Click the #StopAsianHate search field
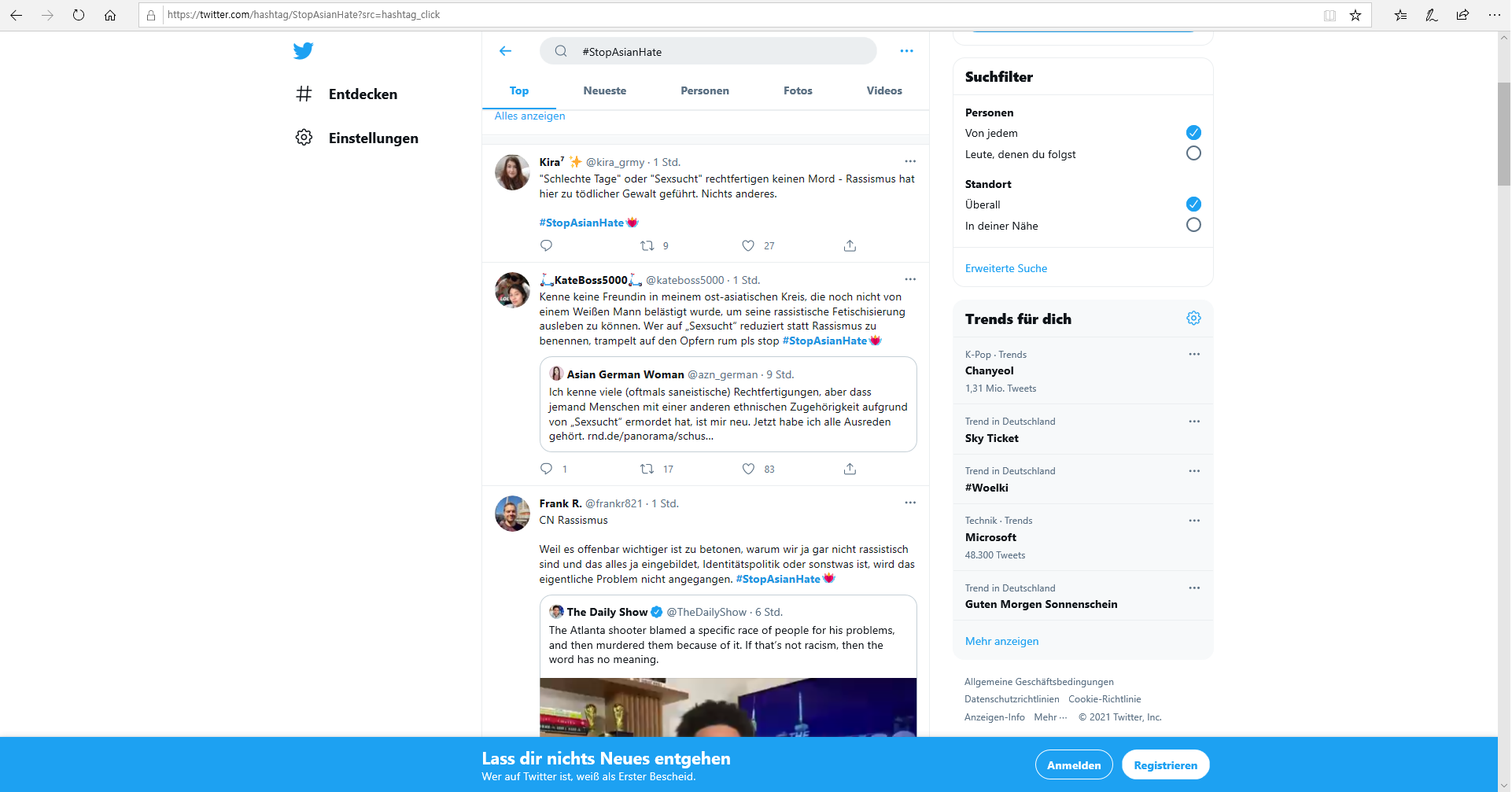 coord(708,51)
